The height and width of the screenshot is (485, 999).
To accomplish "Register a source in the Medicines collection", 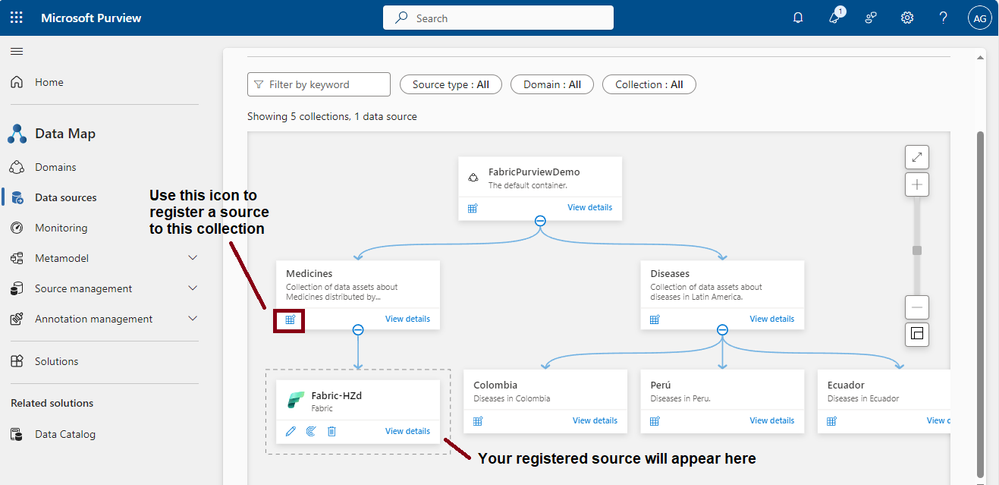I will (290, 319).
